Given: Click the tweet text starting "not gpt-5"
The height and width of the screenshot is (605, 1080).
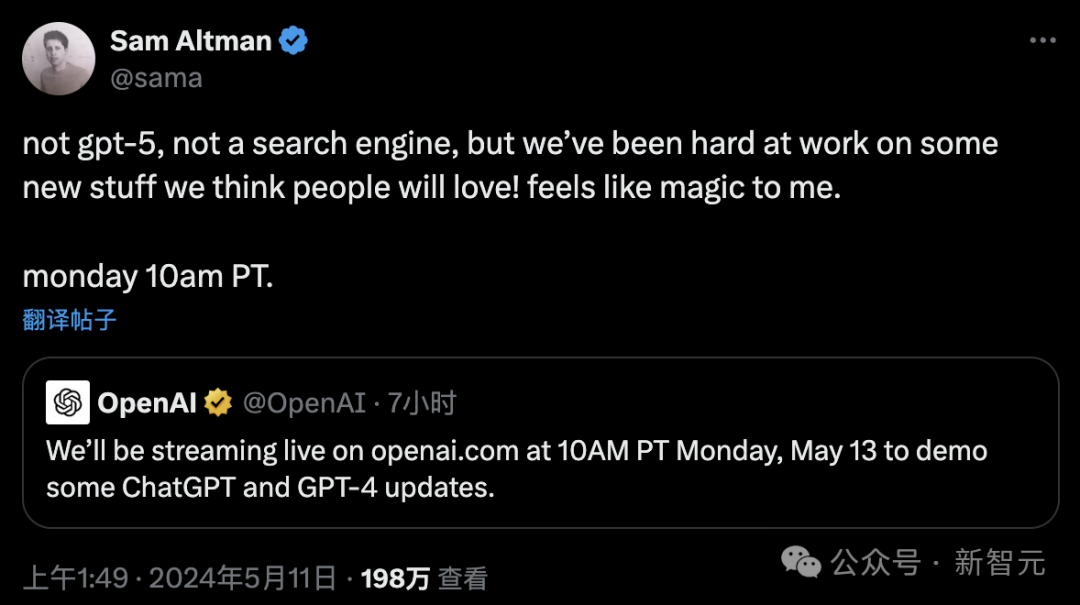Looking at the screenshot, I should tap(510, 165).
